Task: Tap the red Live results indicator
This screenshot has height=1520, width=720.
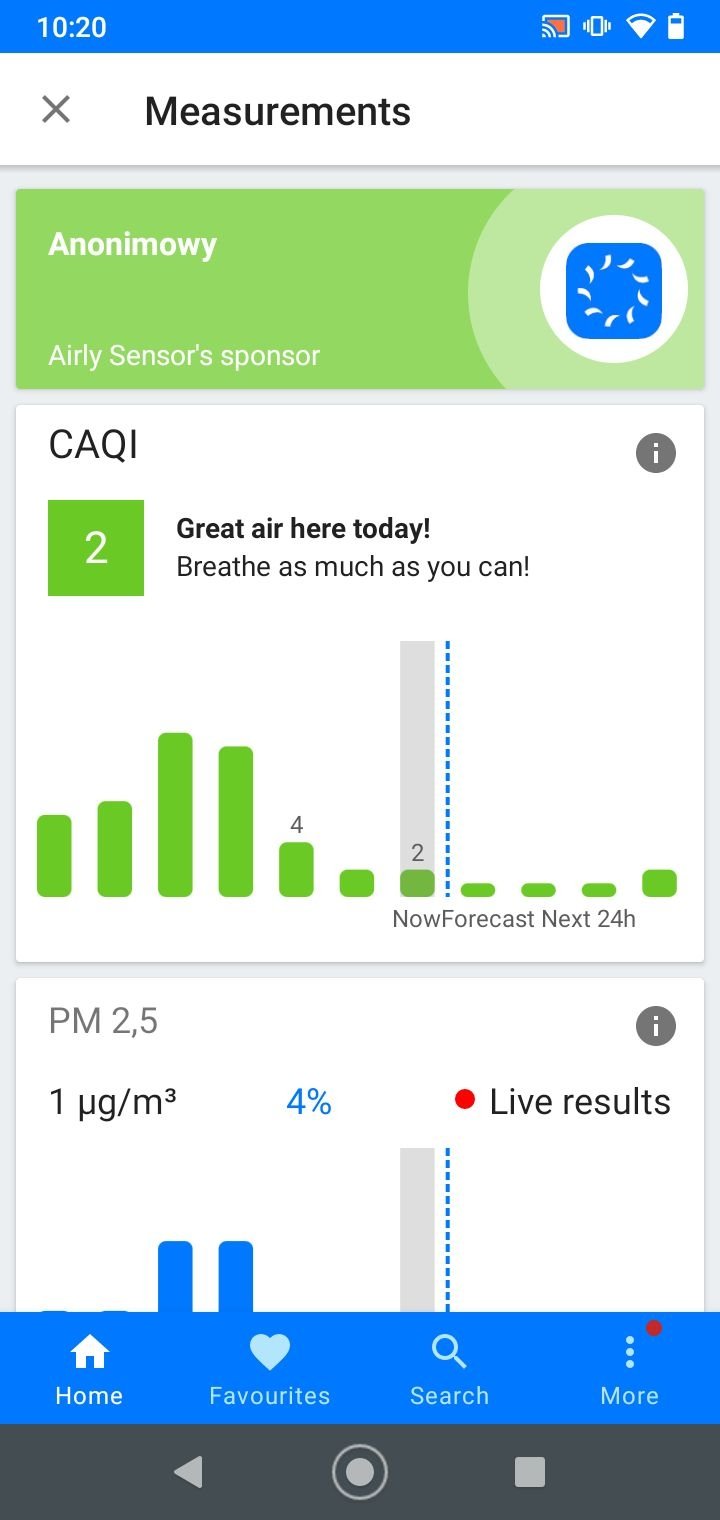Action: pos(464,1100)
